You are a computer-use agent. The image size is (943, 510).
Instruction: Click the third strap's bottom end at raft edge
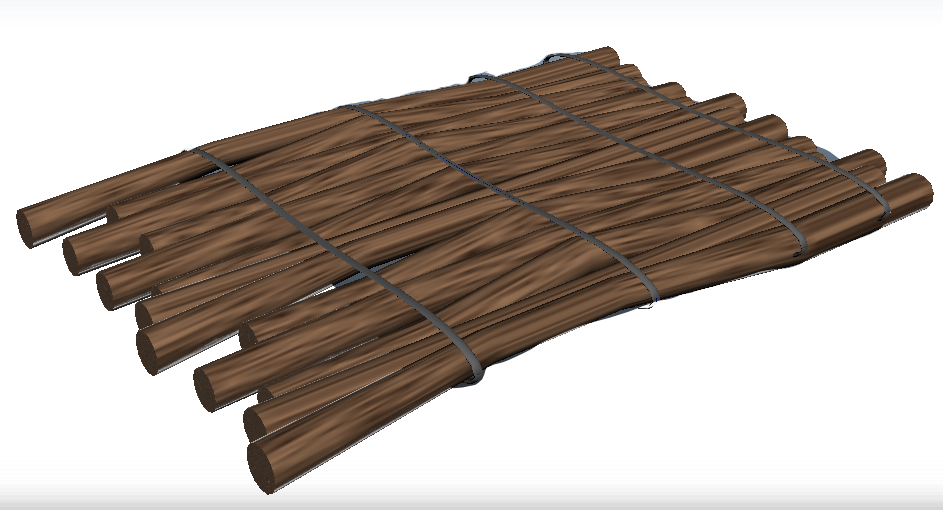(798, 246)
